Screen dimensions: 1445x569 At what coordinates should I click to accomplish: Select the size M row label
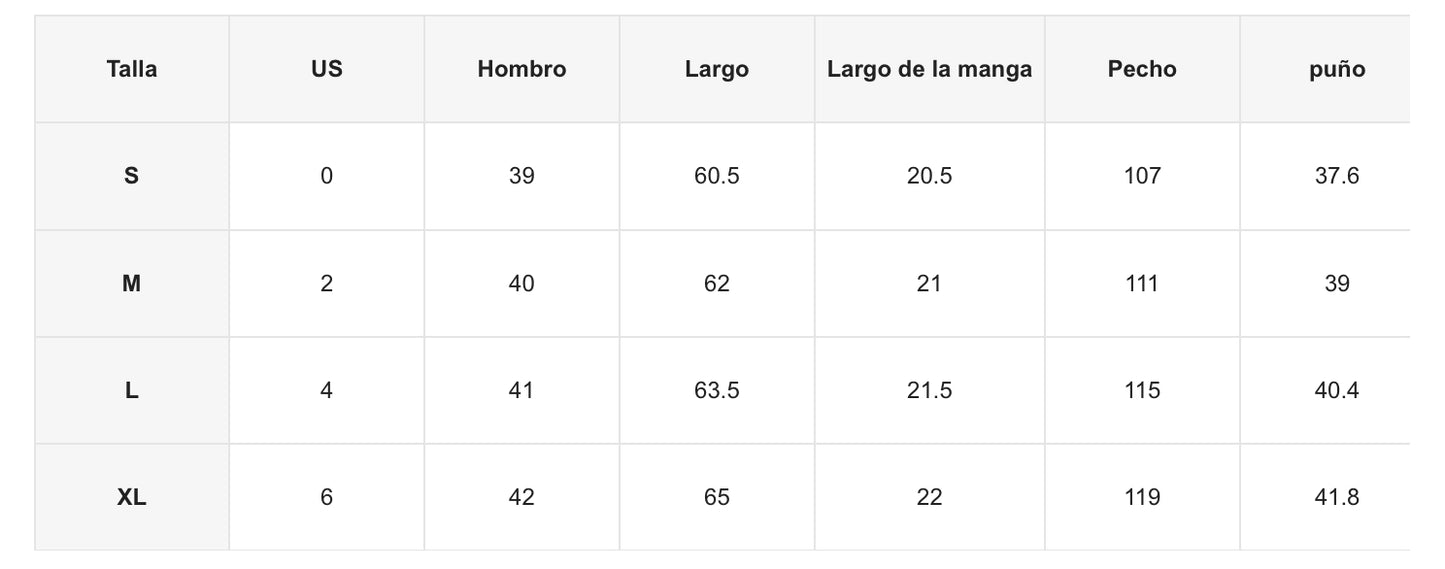point(132,283)
